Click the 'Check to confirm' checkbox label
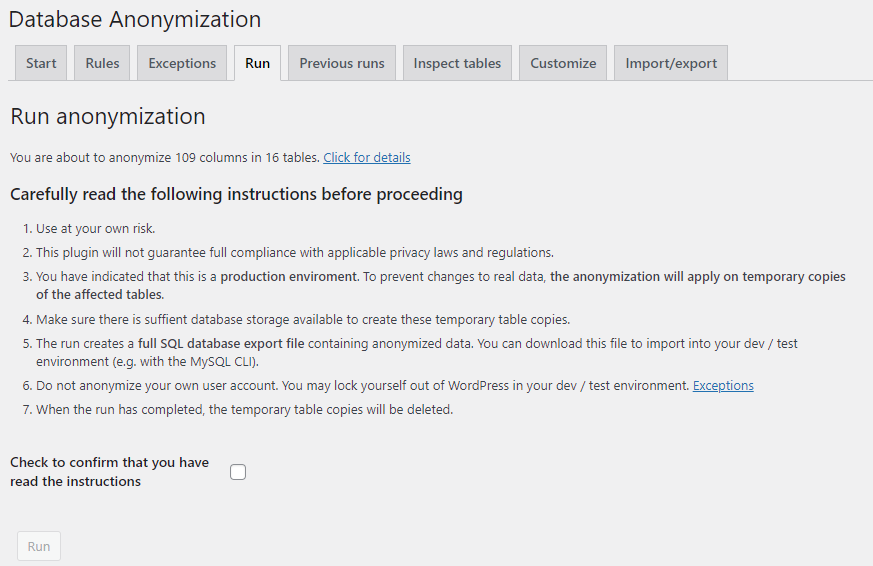873x566 pixels. click(109, 472)
